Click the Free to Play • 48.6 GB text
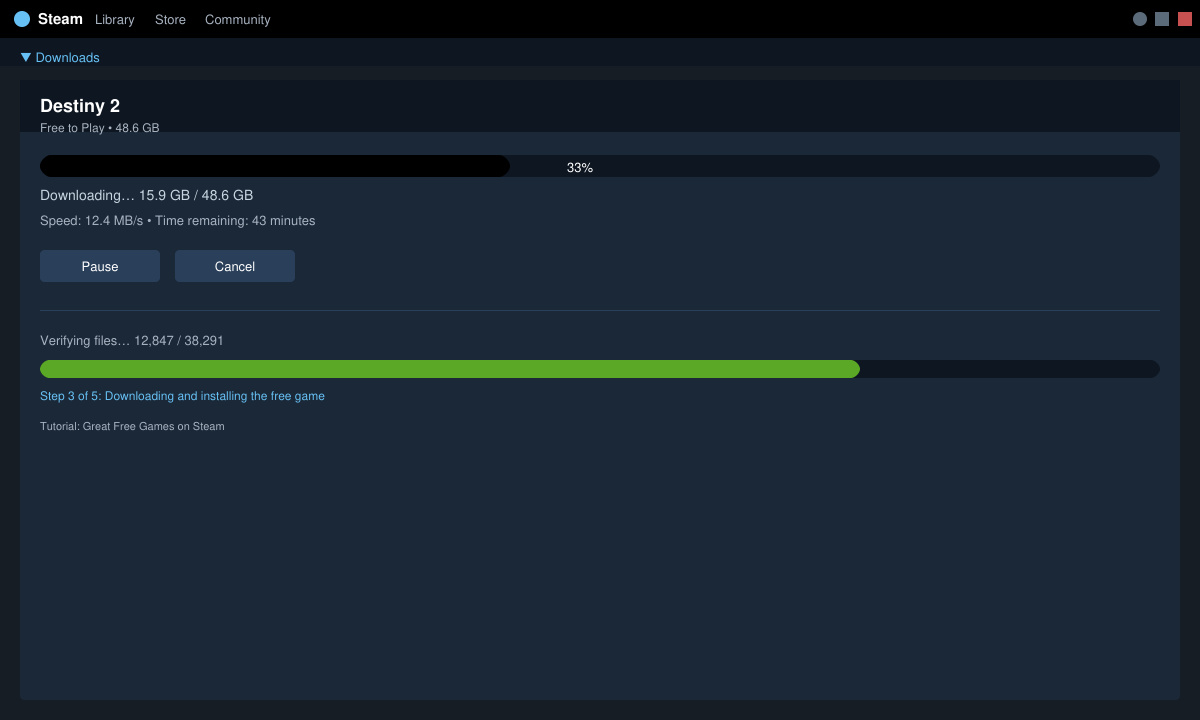 (99, 128)
